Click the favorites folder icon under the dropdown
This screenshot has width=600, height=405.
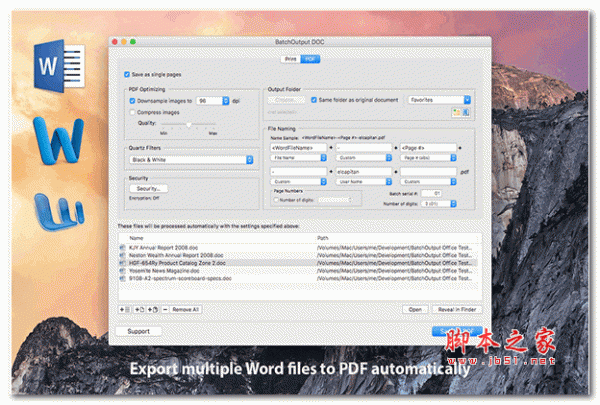click(457, 112)
